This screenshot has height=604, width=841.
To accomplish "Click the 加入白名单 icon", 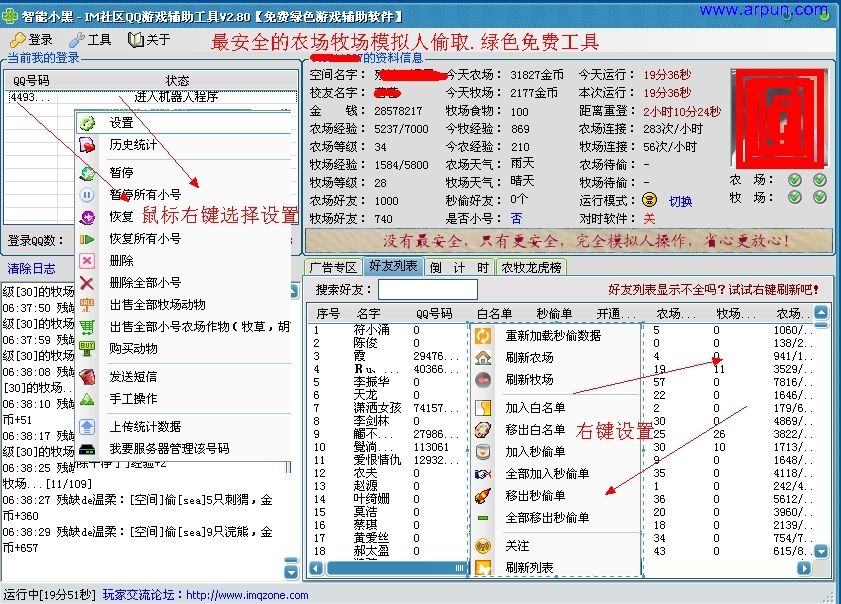I will coord(483,408).
